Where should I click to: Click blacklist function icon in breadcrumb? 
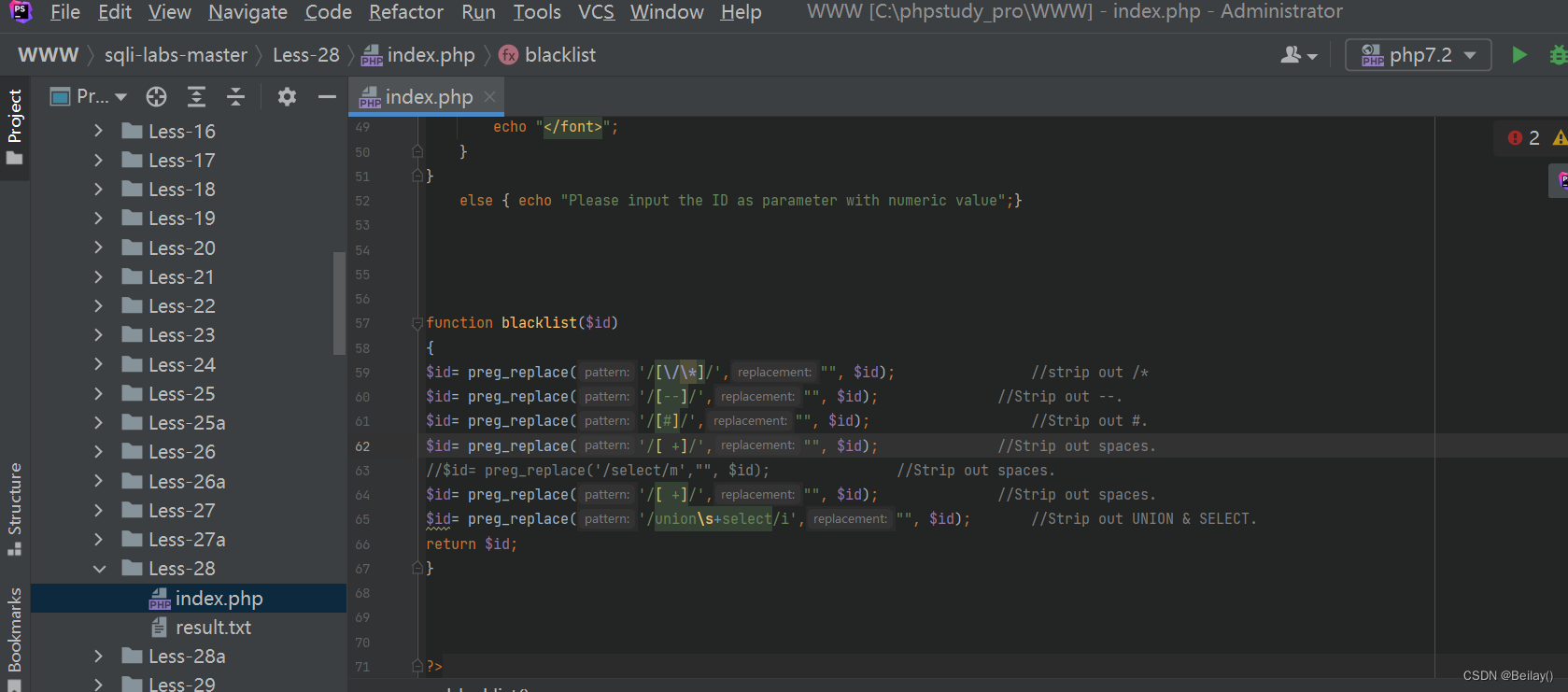click(x=509, y=55)
